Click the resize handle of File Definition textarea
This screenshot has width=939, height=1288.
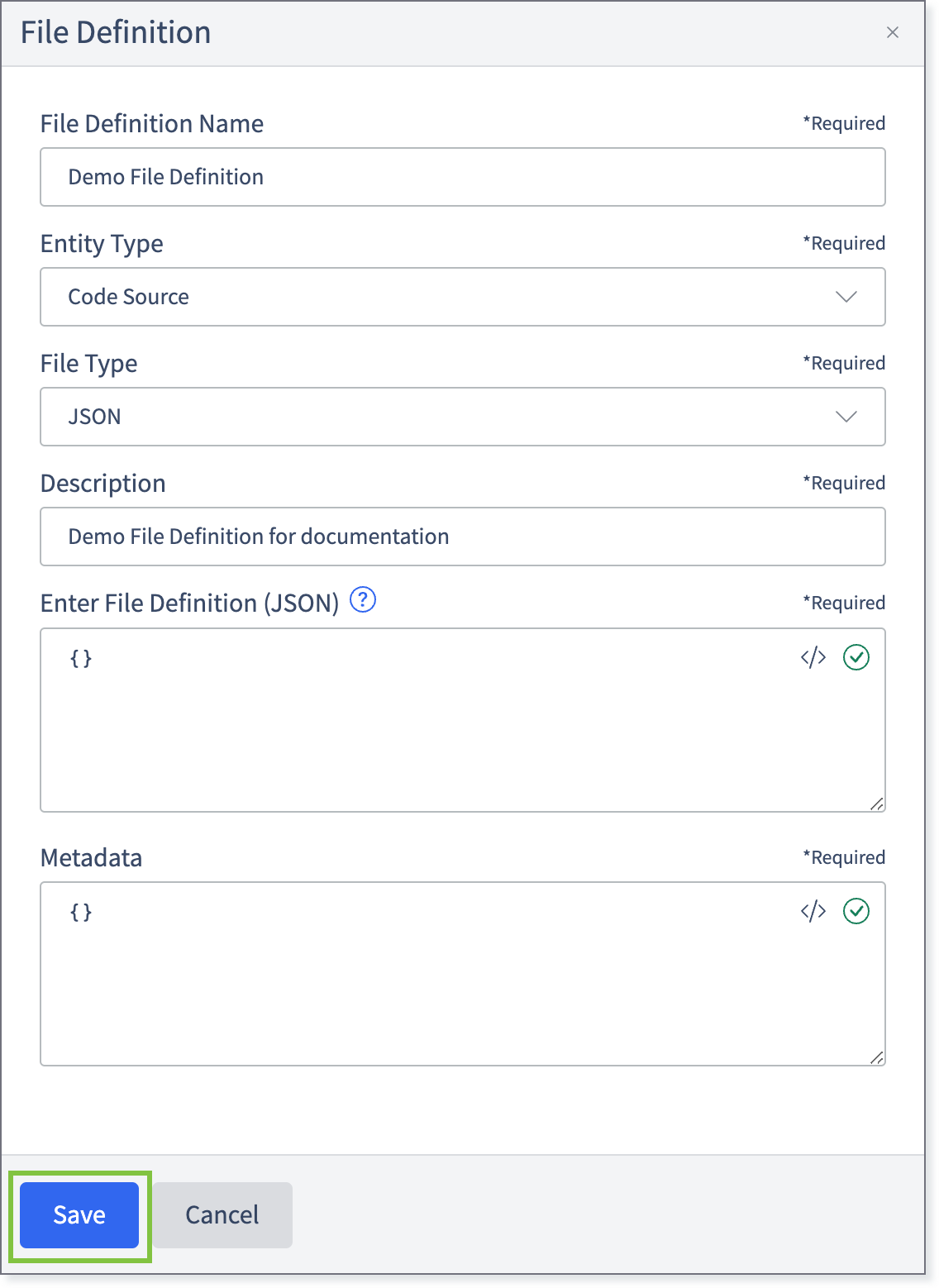[877, 804]
